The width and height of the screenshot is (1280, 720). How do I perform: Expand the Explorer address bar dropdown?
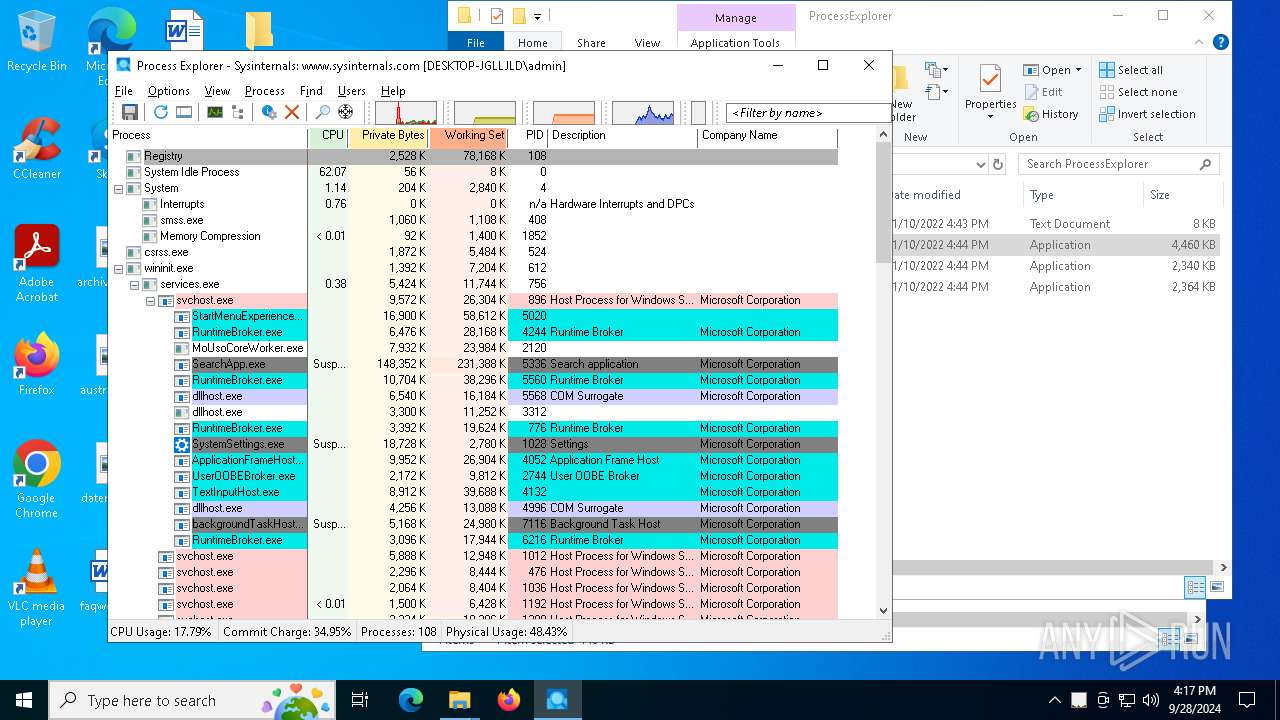tap(980, 164)
